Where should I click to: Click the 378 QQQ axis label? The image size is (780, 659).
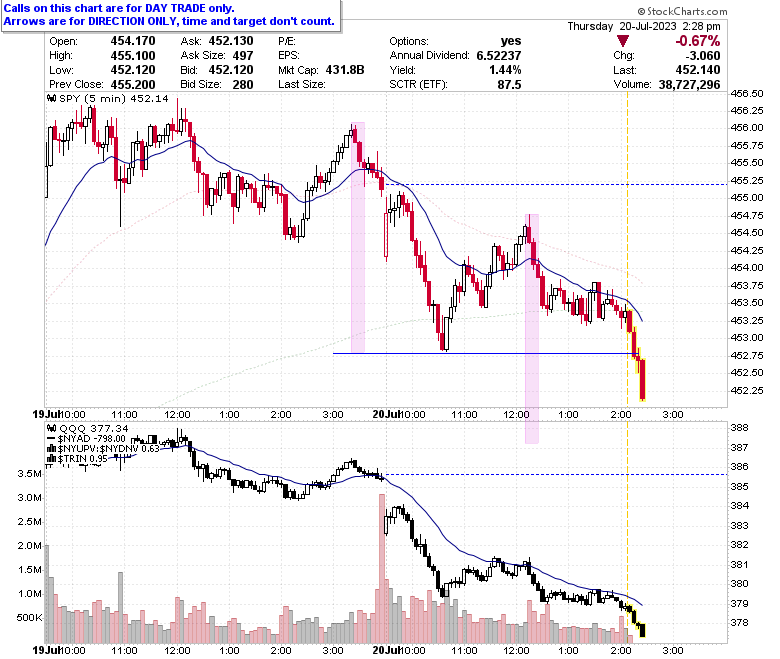click(739, 623)
